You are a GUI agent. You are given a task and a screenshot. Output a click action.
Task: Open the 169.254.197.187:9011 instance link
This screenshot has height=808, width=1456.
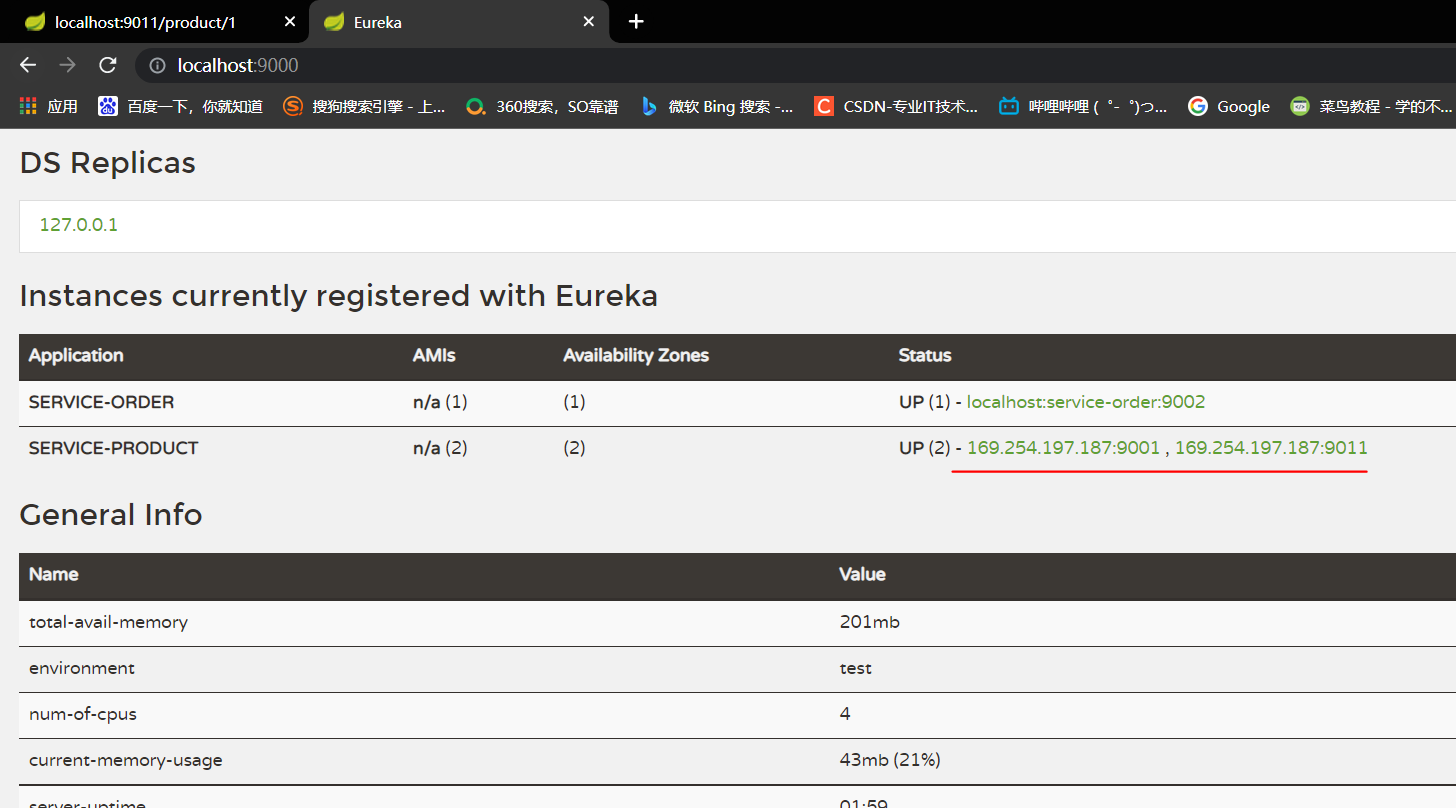[x=1271, y=448]
